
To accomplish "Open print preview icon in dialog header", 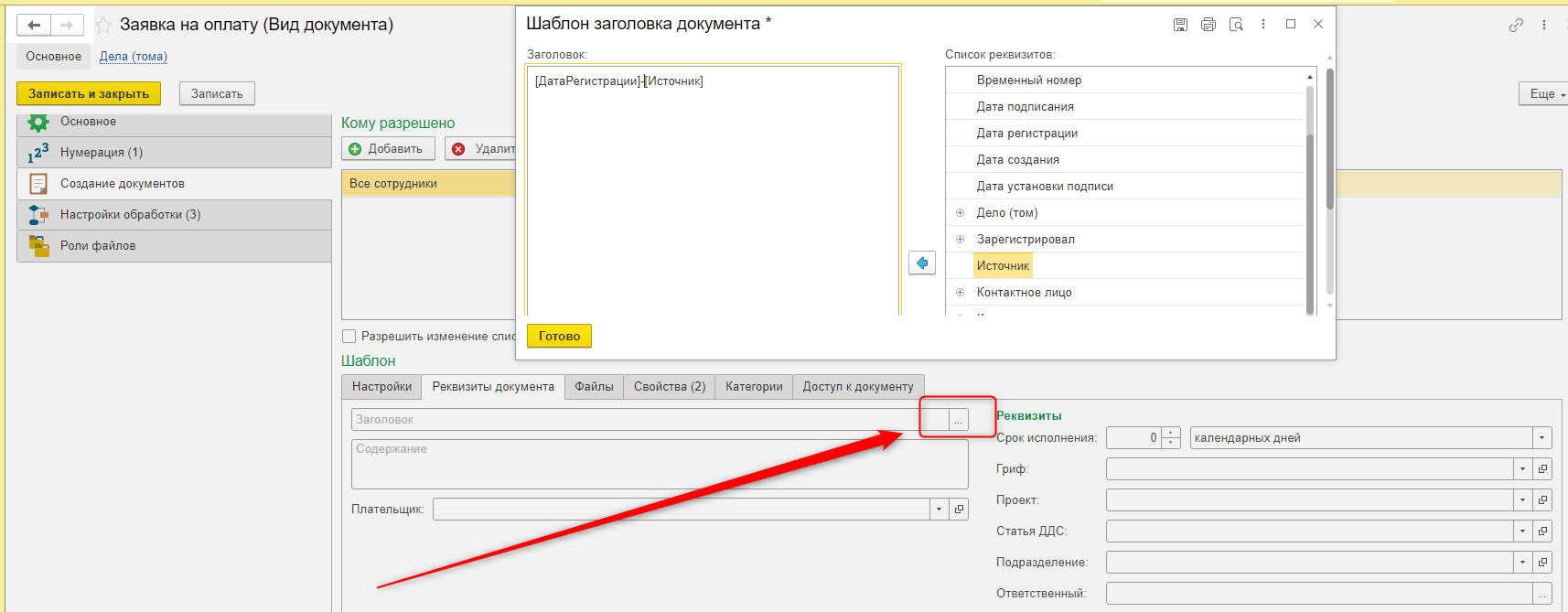I will pyautogui.click(x=1236, y=25).
